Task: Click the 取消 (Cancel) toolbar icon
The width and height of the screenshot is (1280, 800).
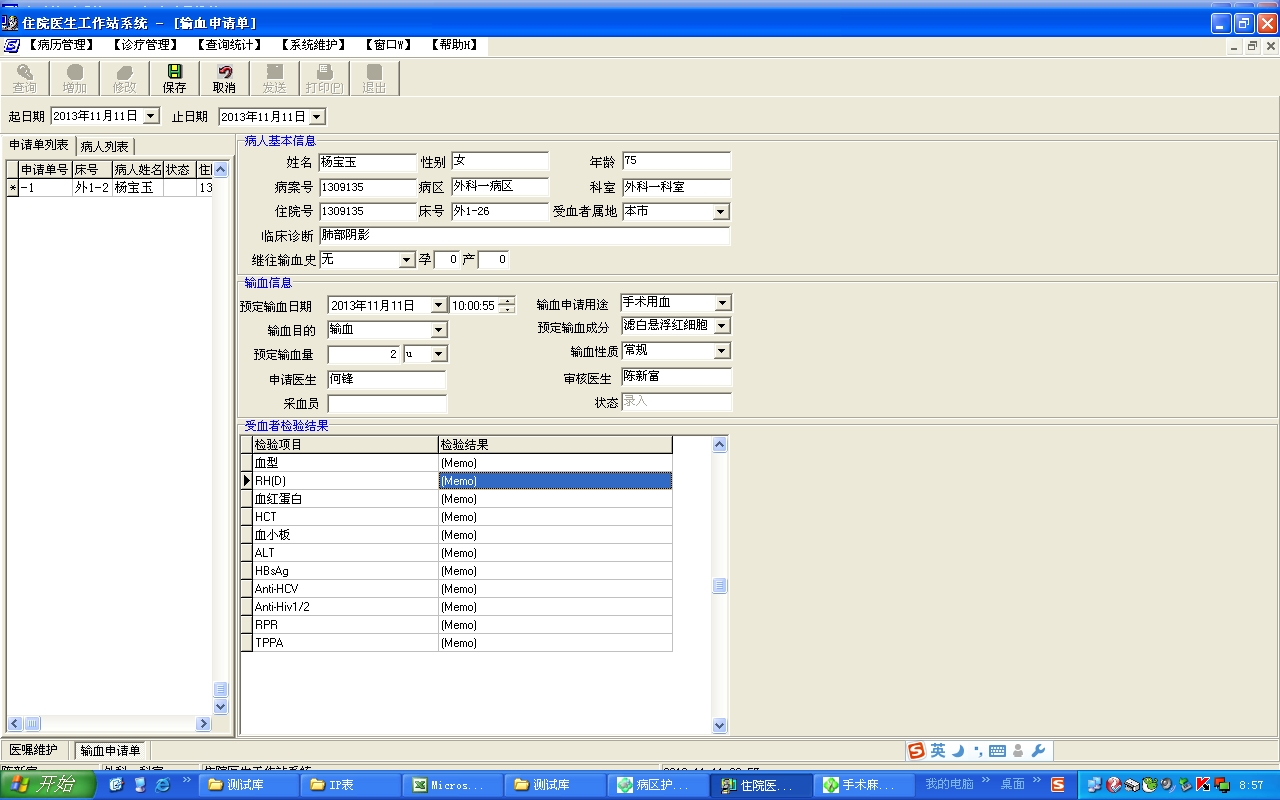Action: 224,78
